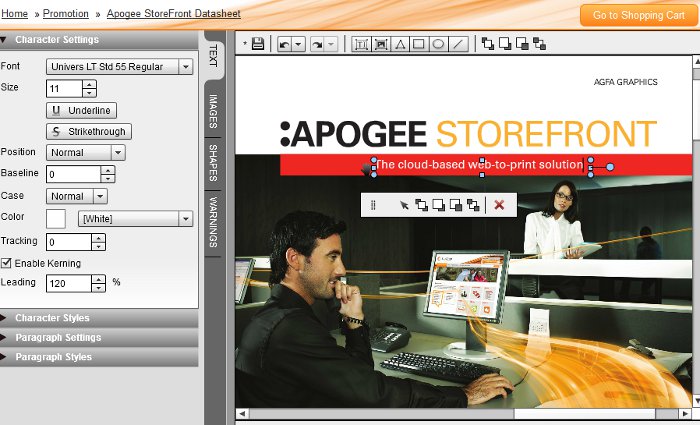
Task: Open the Promotion breadcrumb link
Action: 66,14
